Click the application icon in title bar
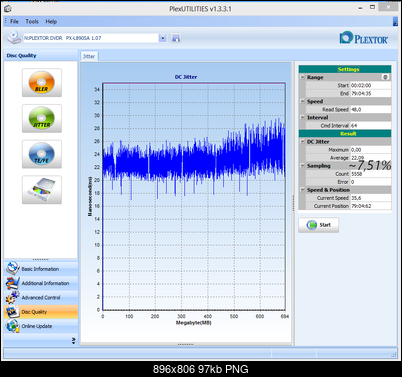The height and width of the screenshot is (377, 402). click(8, 8)
